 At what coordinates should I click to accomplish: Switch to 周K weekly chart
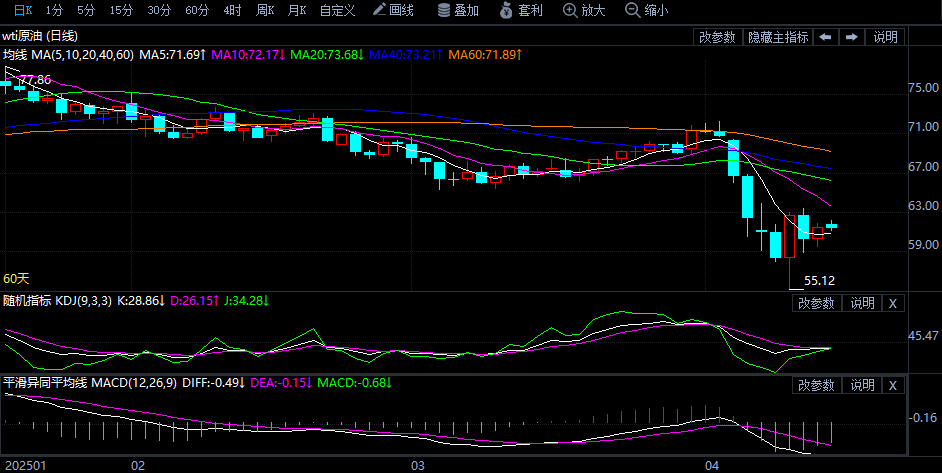tap(265, 10)
